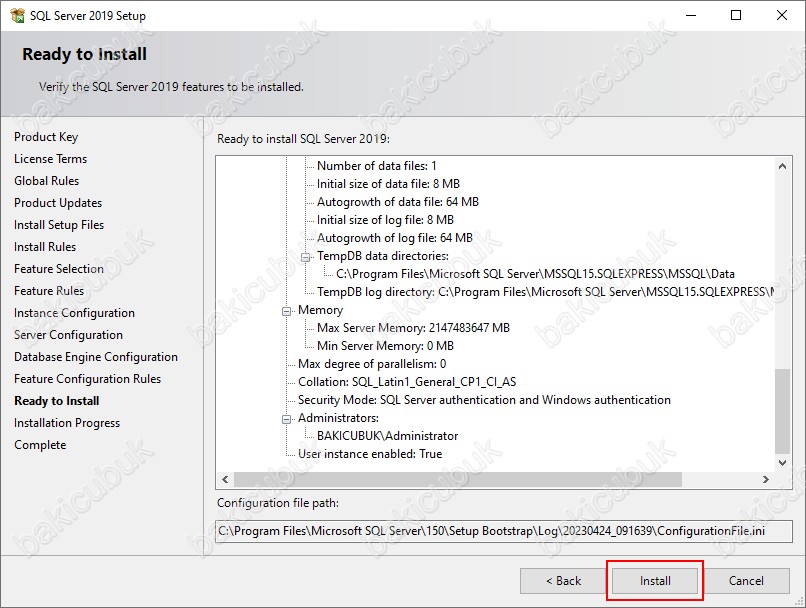806x608 pixels.
Task: Click the vertical scrollbar thumb
Action: (x=782, y=411)
